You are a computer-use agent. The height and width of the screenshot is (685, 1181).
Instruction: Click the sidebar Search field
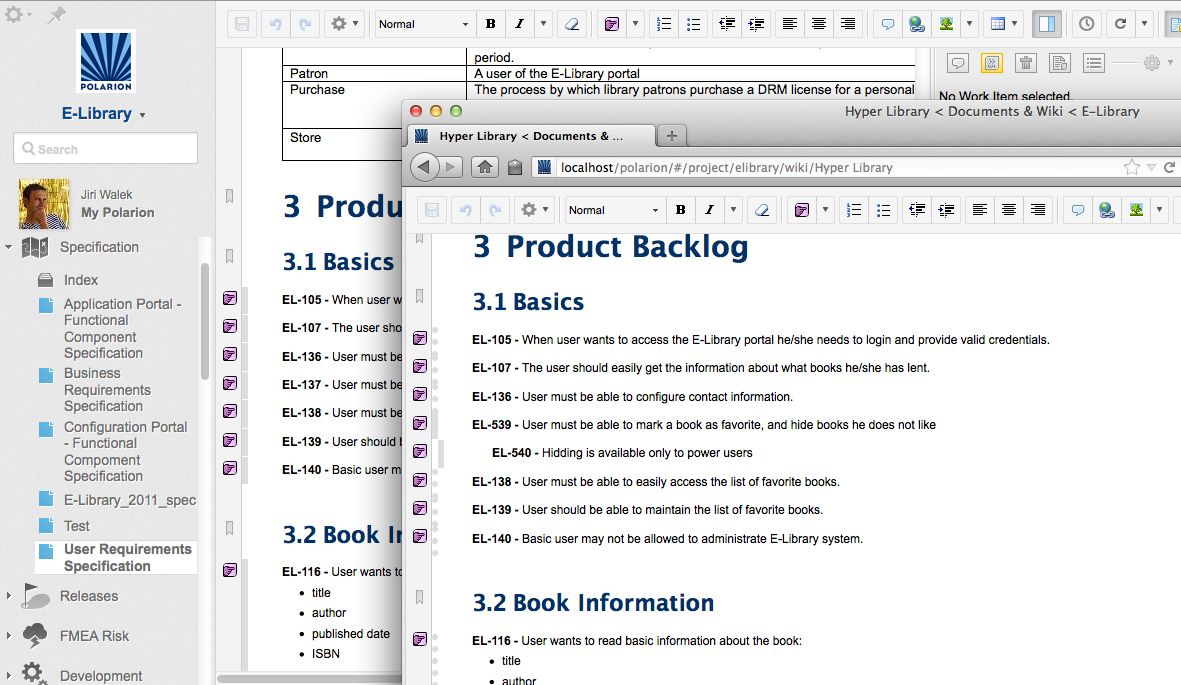click(105, 148)
